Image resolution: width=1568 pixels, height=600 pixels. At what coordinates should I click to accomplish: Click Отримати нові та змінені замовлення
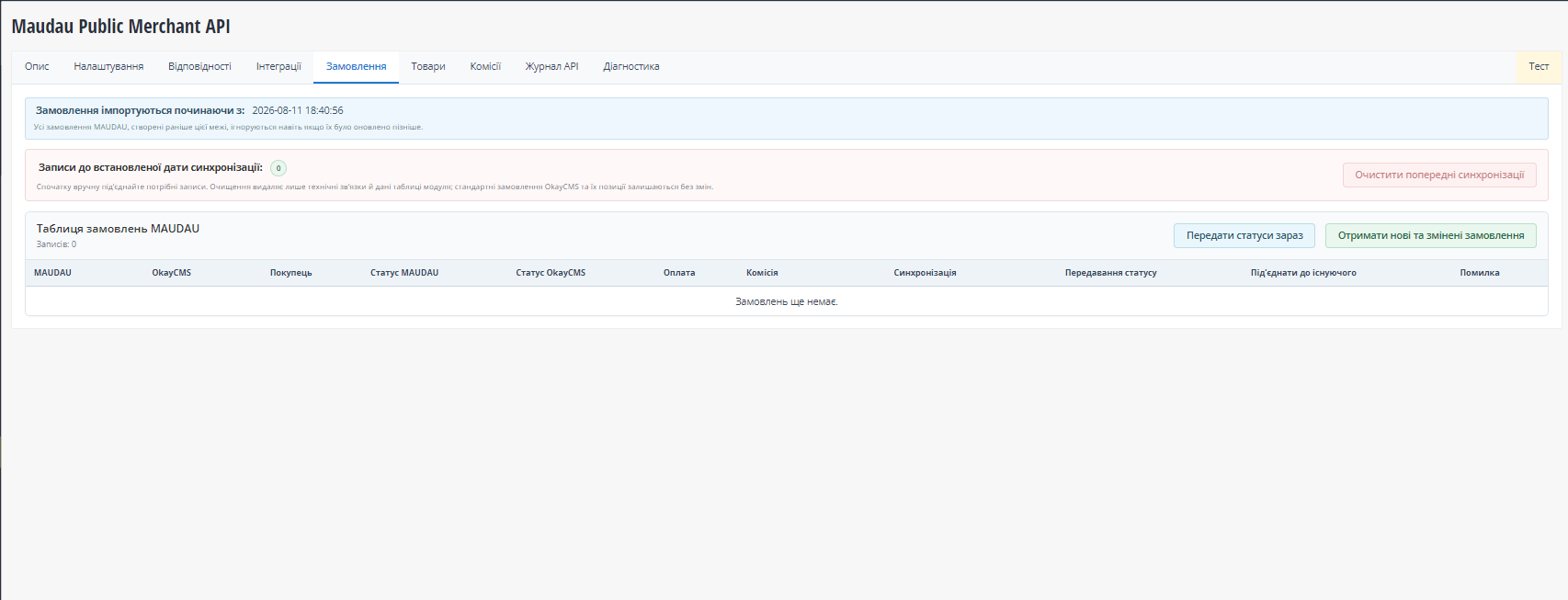(x=1431, y=236)
